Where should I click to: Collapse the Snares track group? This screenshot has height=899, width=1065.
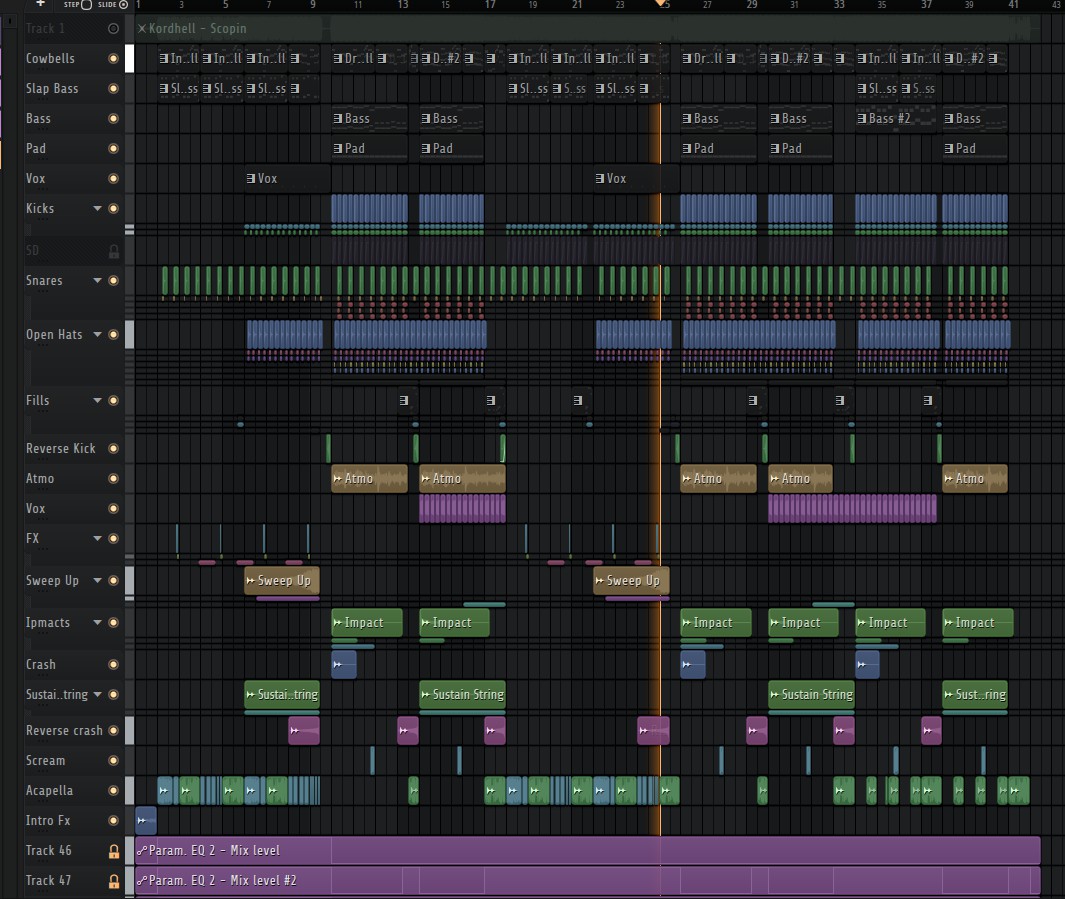point(97,280)
